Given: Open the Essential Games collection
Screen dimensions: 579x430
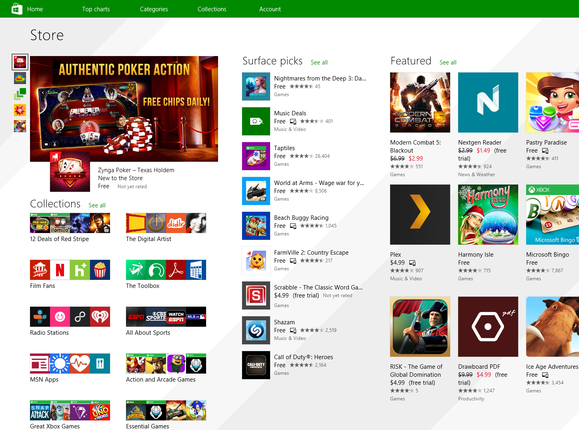Looking at the screenshot, I should [166, 414].
